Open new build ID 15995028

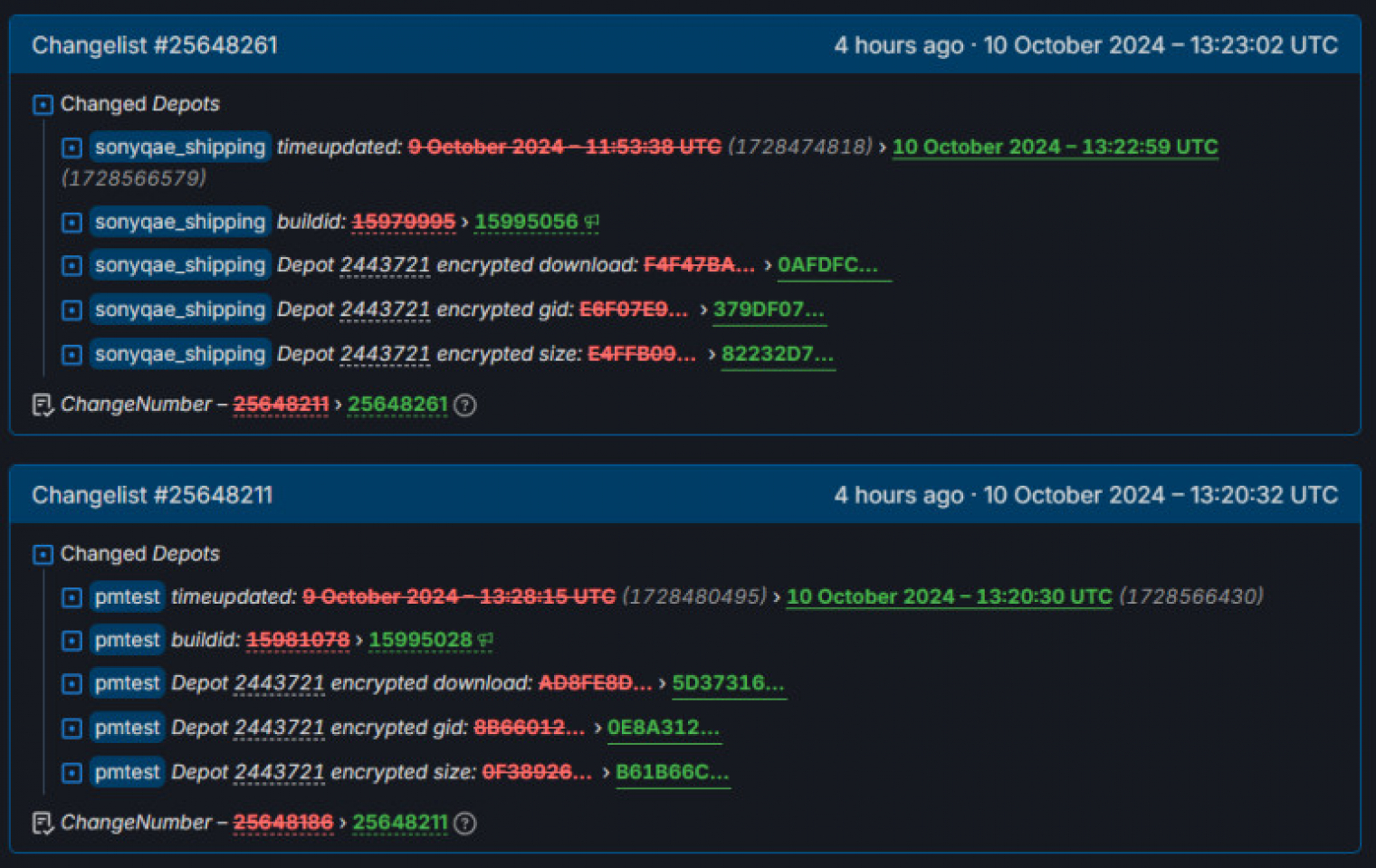pos(420,640)
